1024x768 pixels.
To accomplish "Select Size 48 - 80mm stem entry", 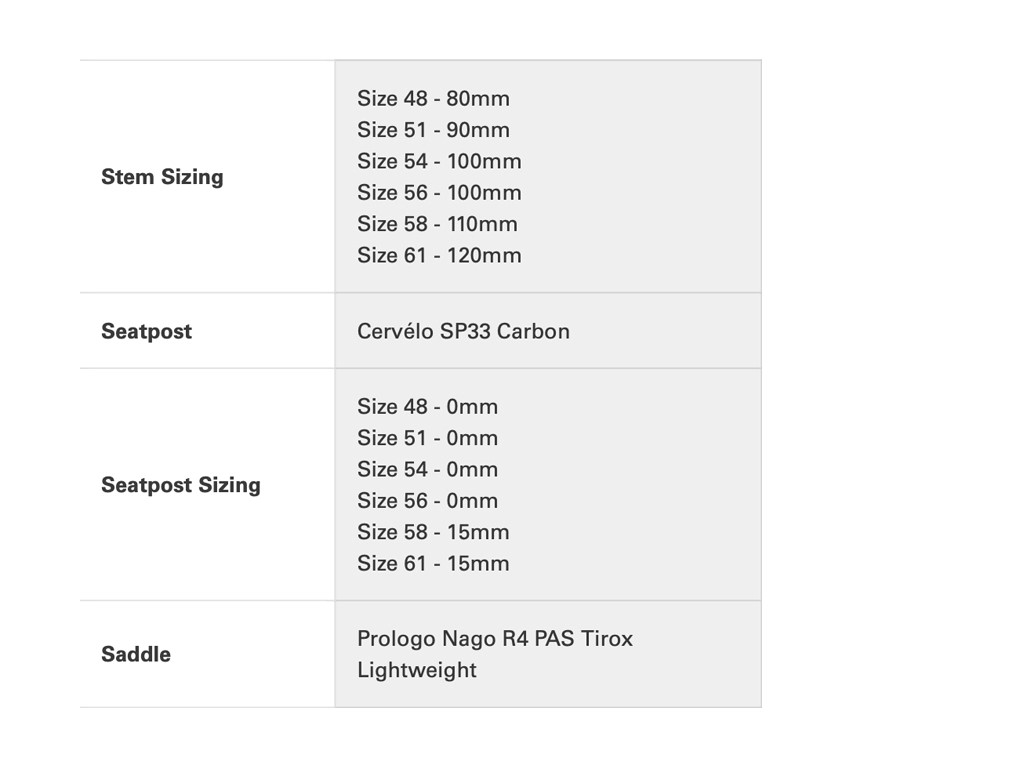I will (x=433, y=99).
